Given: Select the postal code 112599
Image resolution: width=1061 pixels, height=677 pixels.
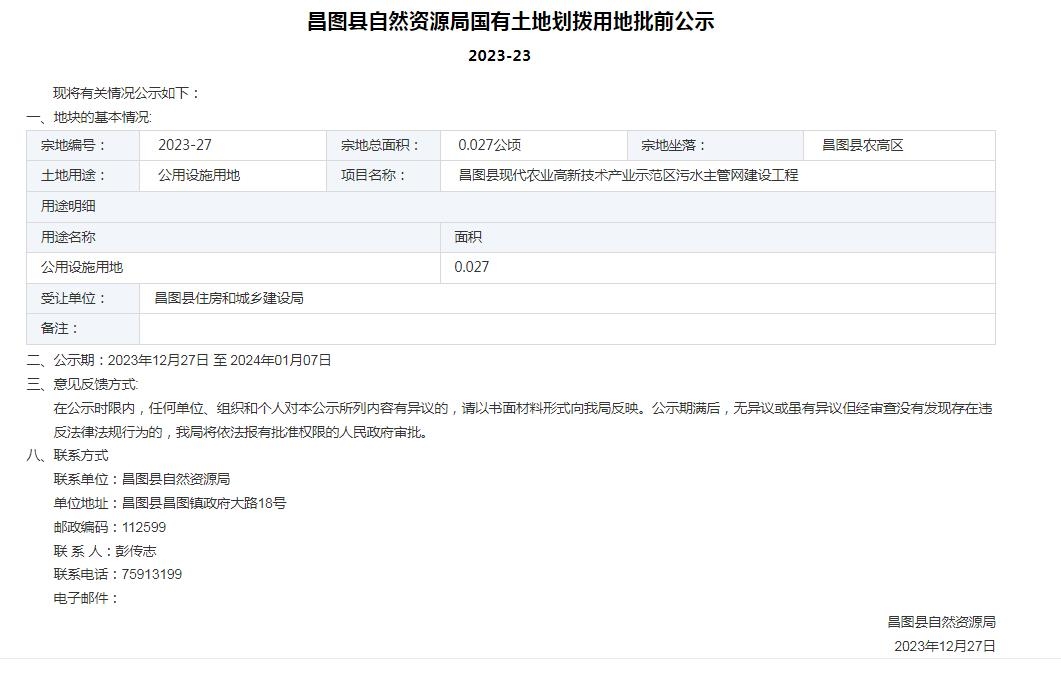Looking at the screenshot, I should (x=143, y=528).
